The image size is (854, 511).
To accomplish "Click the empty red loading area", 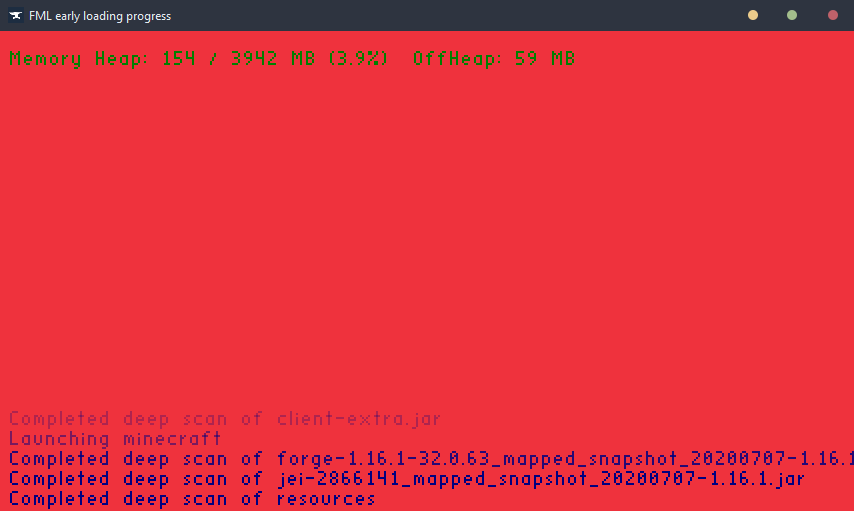I will [427, 234].
